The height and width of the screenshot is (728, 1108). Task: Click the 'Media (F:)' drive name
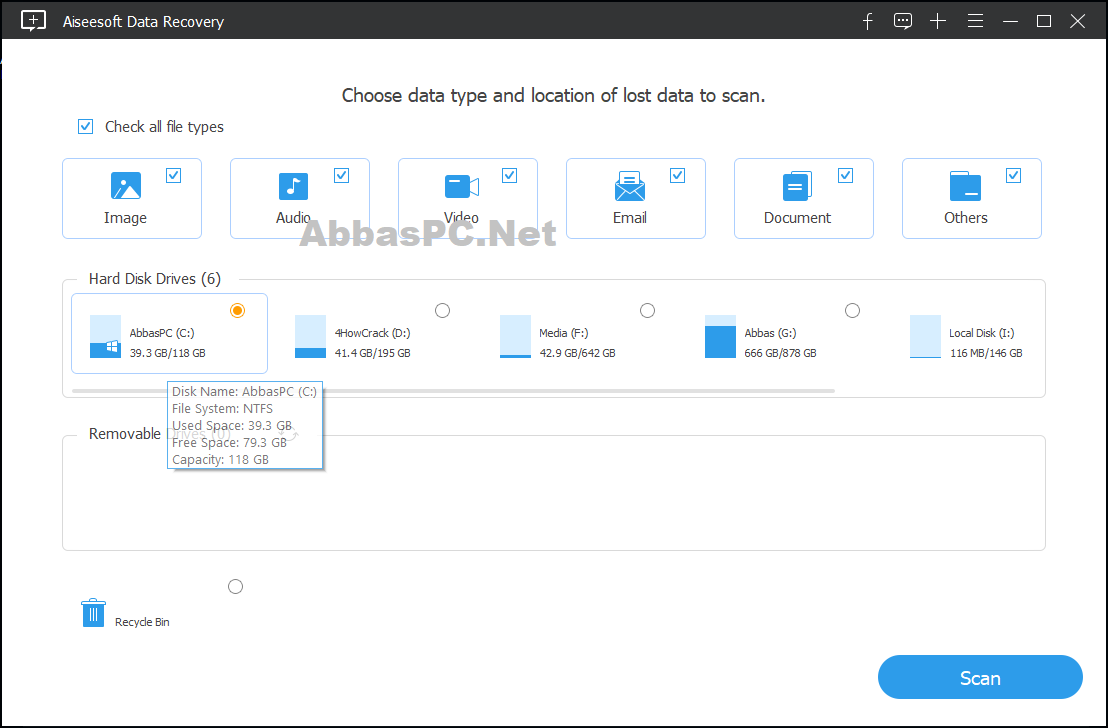(x=564, y=333)
